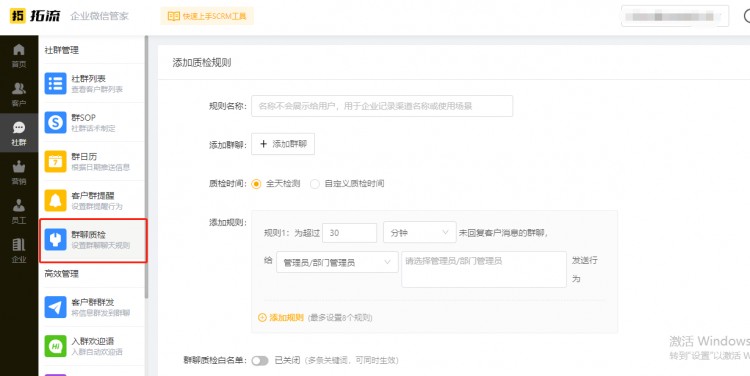Open 群SOP menu entry
Image resolution: width=750 pixels, height=376 pixels.
tap(91, 122)
